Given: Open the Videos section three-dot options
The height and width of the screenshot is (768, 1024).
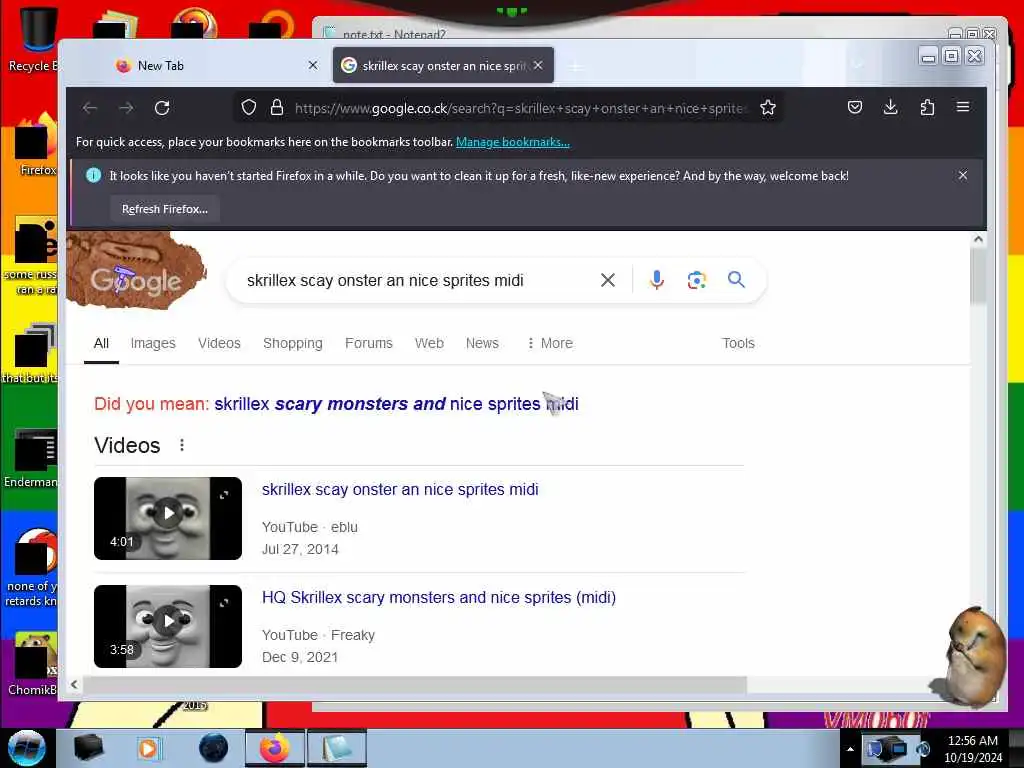Looking at the screenshot, I should tap(182, 445).
